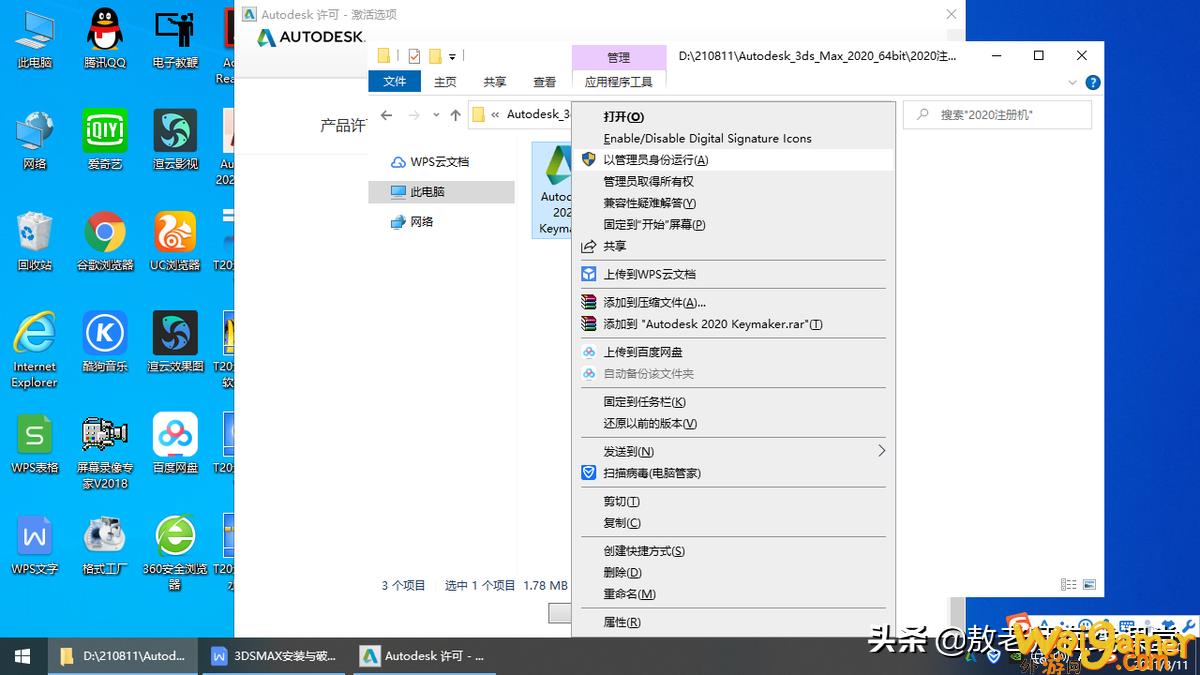Launch the 格式工厂 desktop icon

click(x=105, y=545)
